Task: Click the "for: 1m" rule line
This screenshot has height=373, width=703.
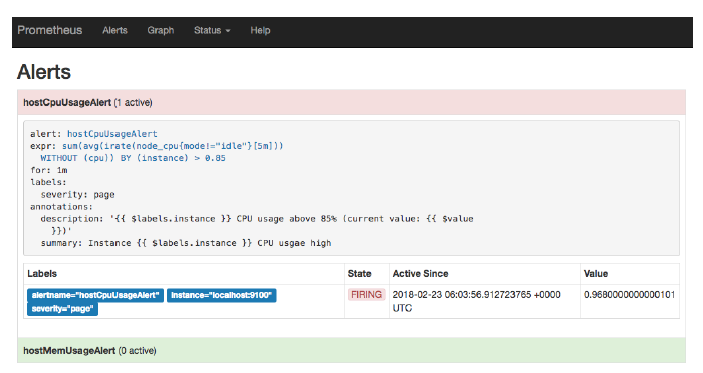Action: [x=49, y=170]
